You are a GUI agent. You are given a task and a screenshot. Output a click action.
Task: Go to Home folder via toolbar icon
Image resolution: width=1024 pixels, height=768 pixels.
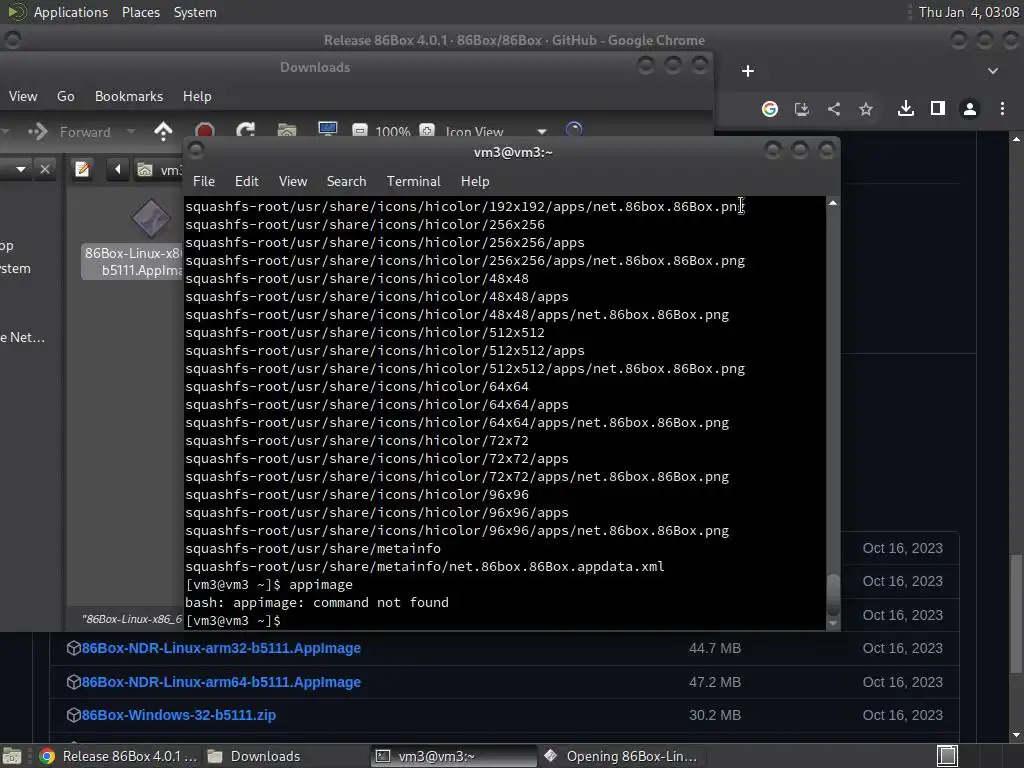(287, 131)
